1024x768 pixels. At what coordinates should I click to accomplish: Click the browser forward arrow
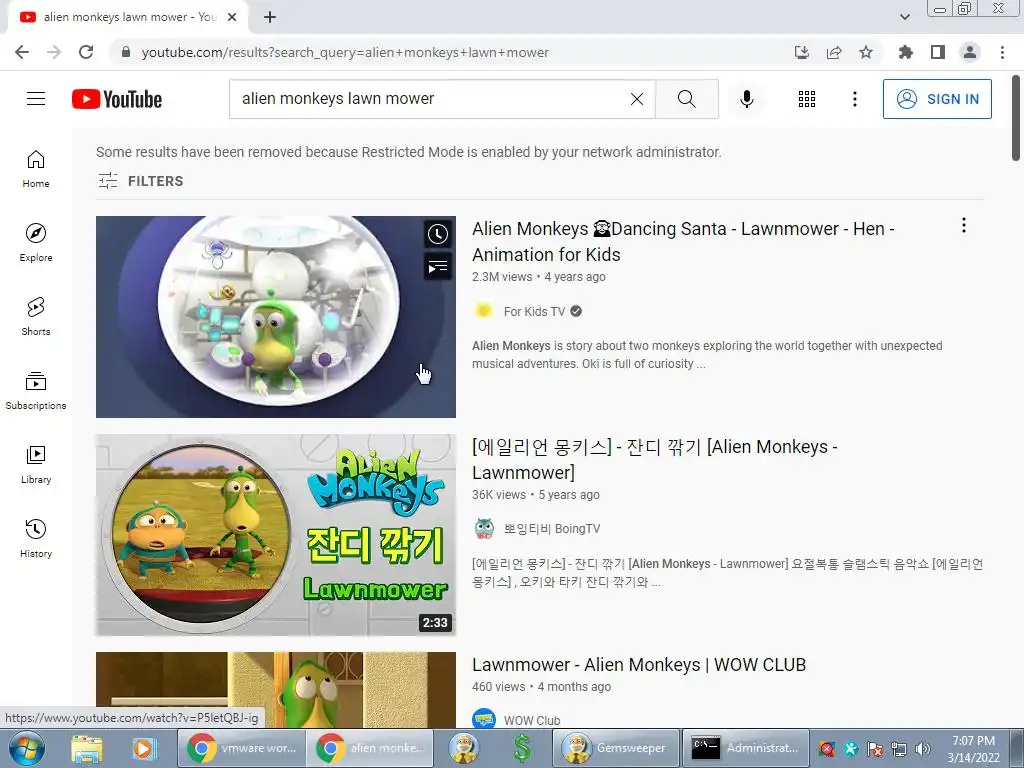coord(54,52)
